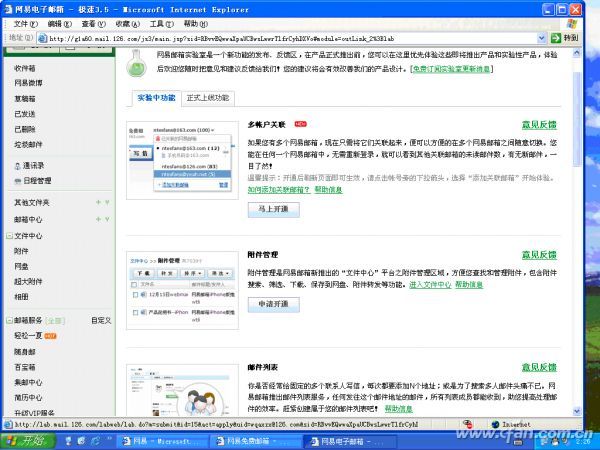Open the 工具 menu
The width and height of the screenshot is (600, 450).
click(161, 24)
